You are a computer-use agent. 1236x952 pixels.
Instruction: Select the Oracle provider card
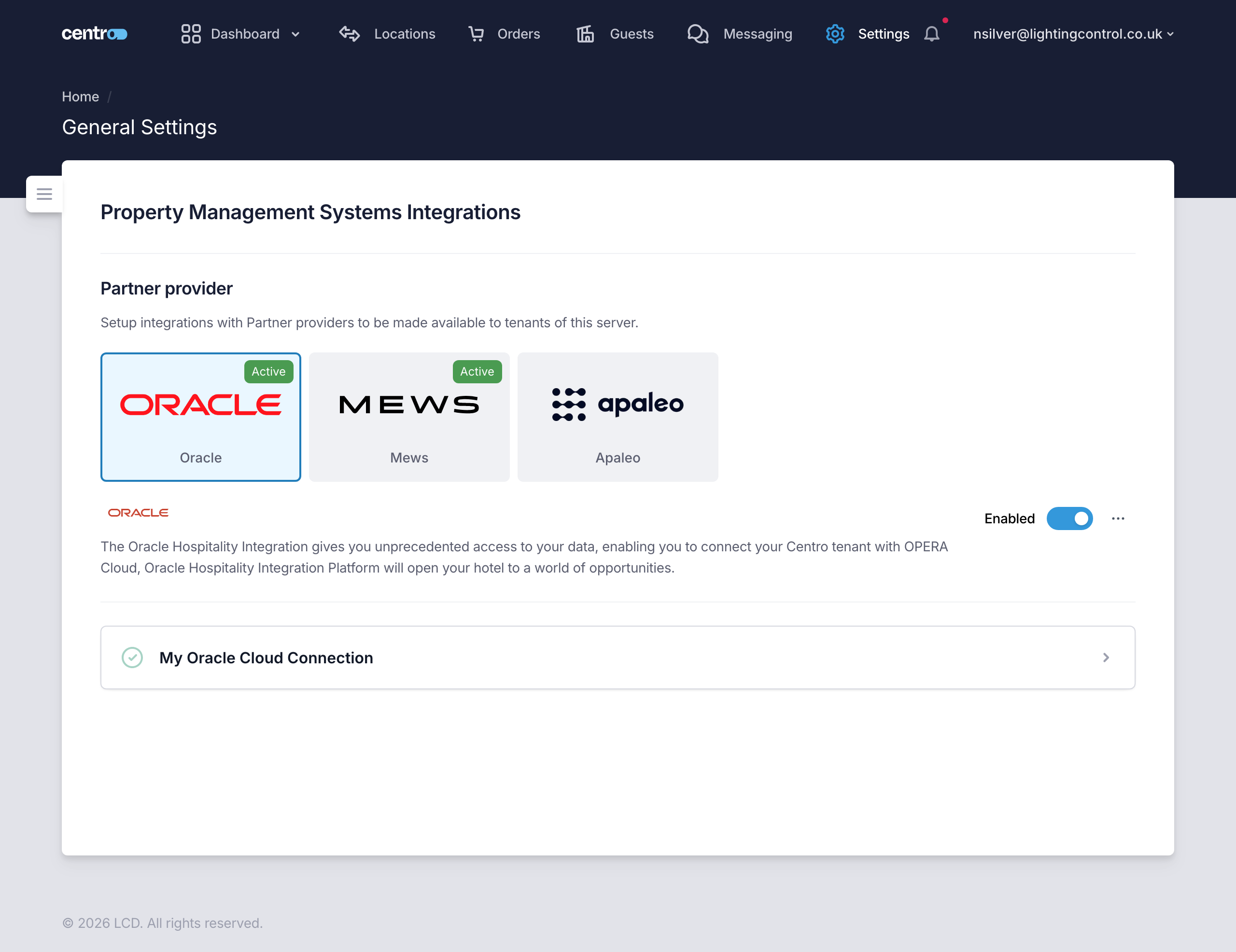pyautogui.click(x=201, y=417)
